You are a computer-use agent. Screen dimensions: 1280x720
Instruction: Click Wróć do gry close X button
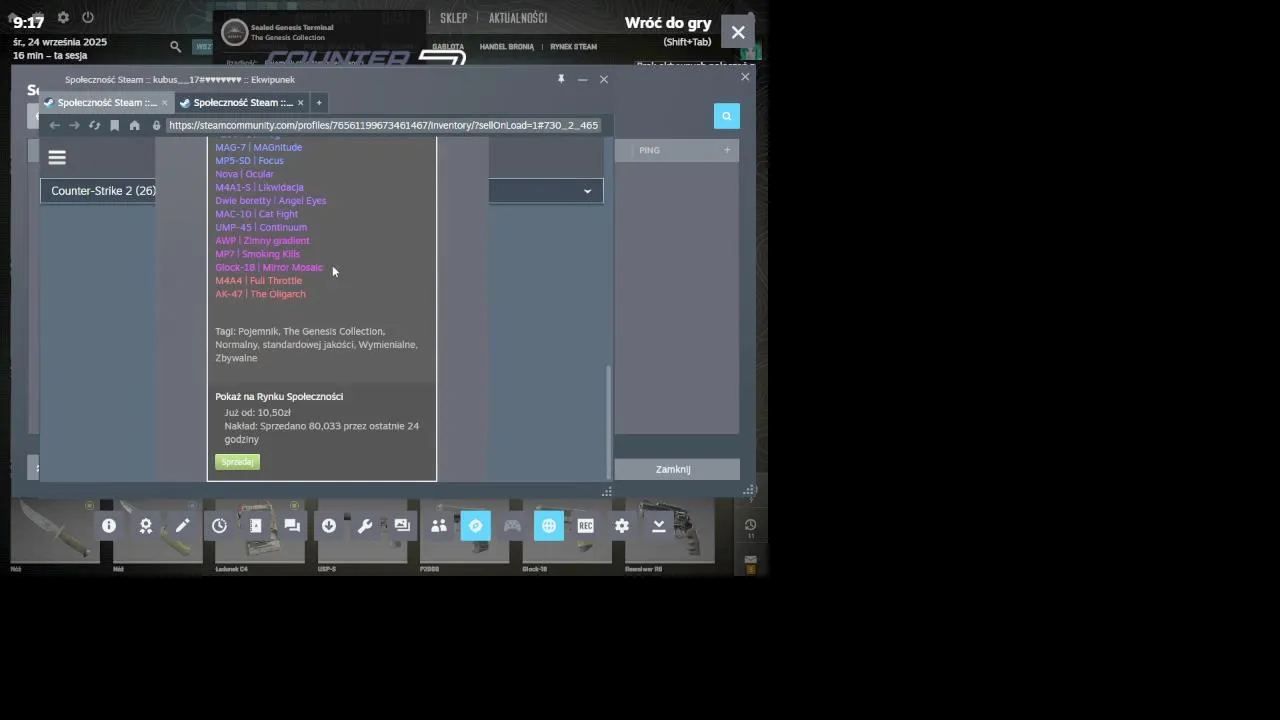tap(738, 32)
